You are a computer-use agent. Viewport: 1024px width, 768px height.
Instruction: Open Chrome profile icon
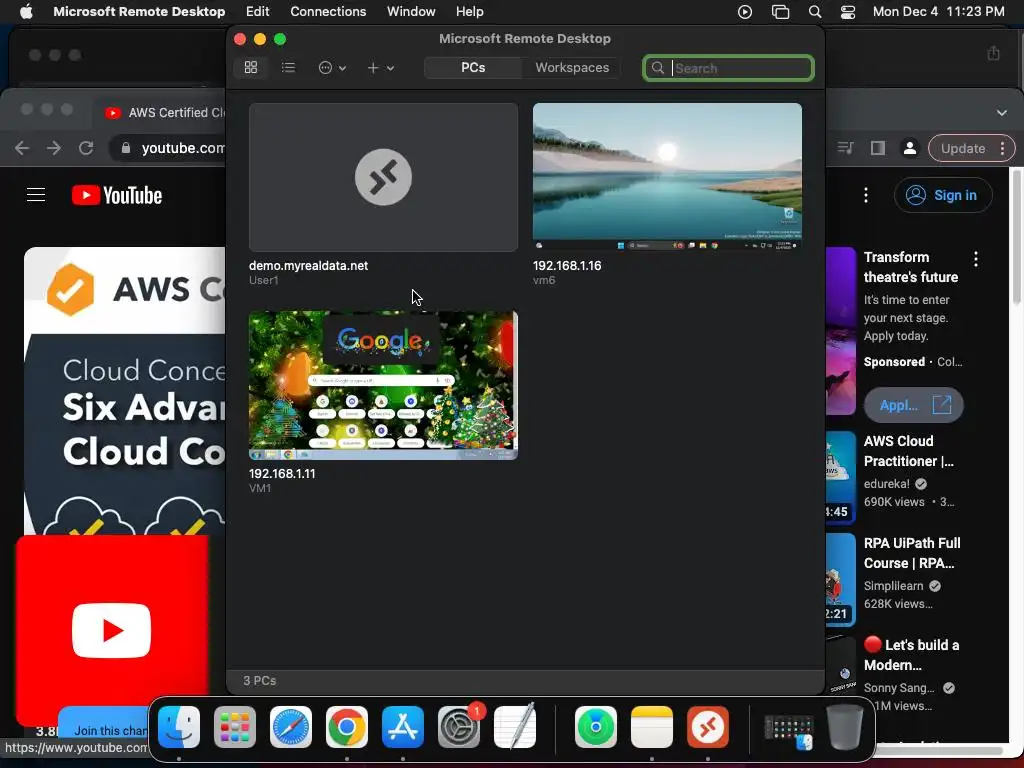(910, 148)
